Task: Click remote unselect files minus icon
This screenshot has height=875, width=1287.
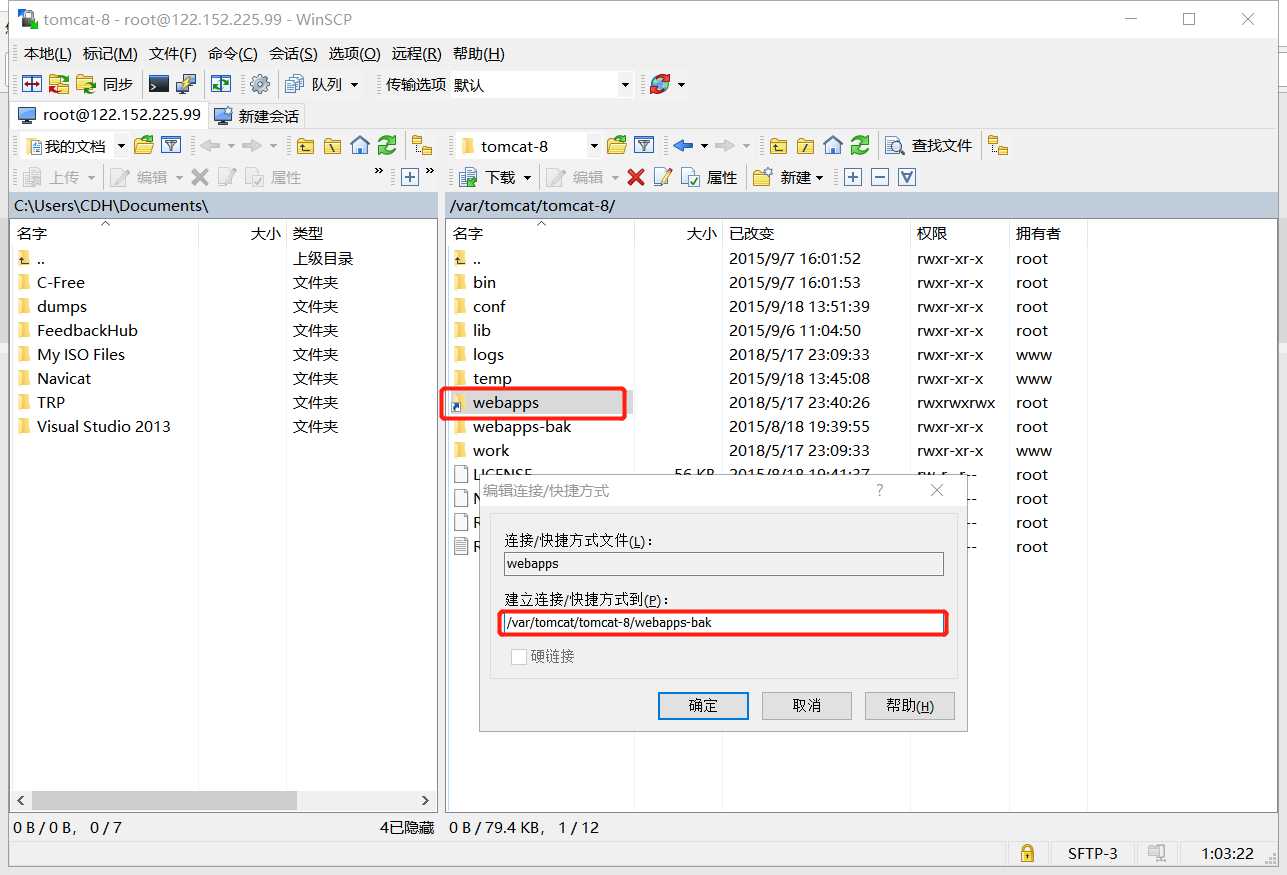Action: pos(880,177)
